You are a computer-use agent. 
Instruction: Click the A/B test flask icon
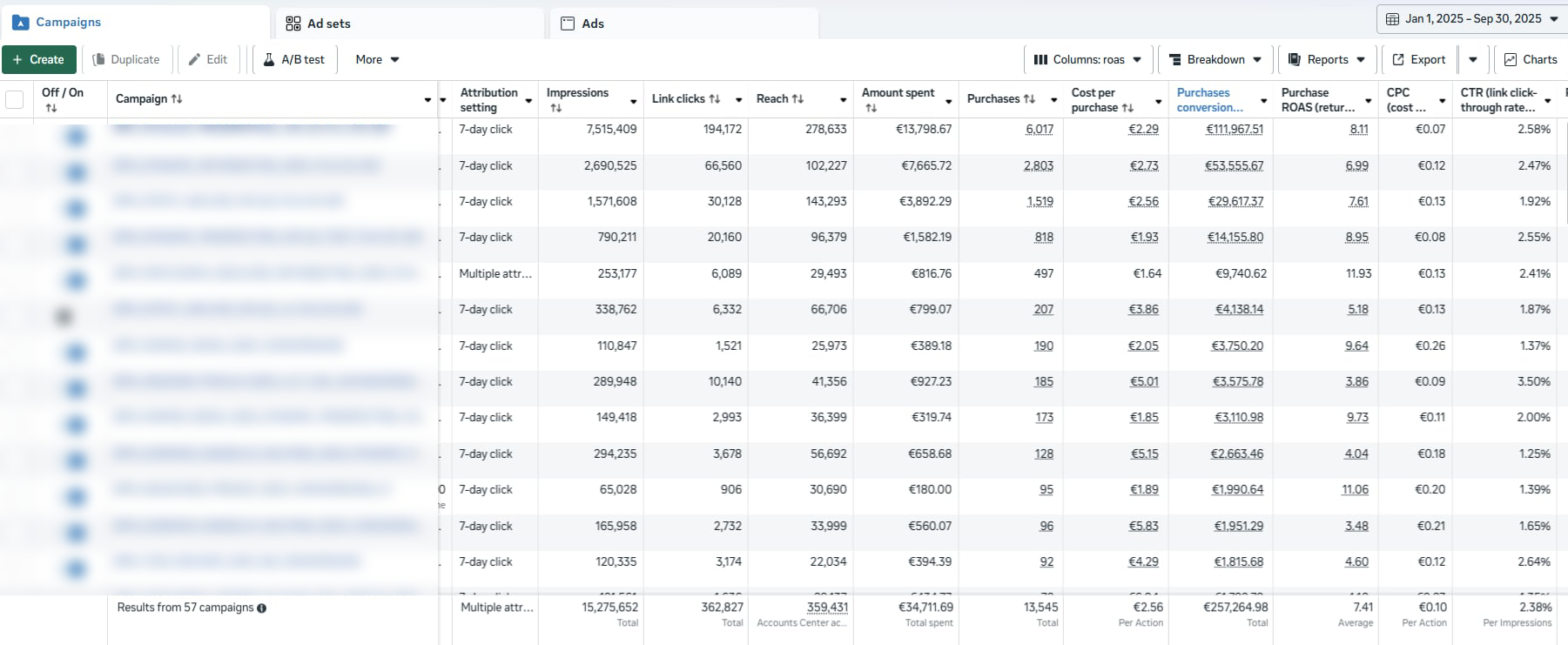(x=269, y=60)
